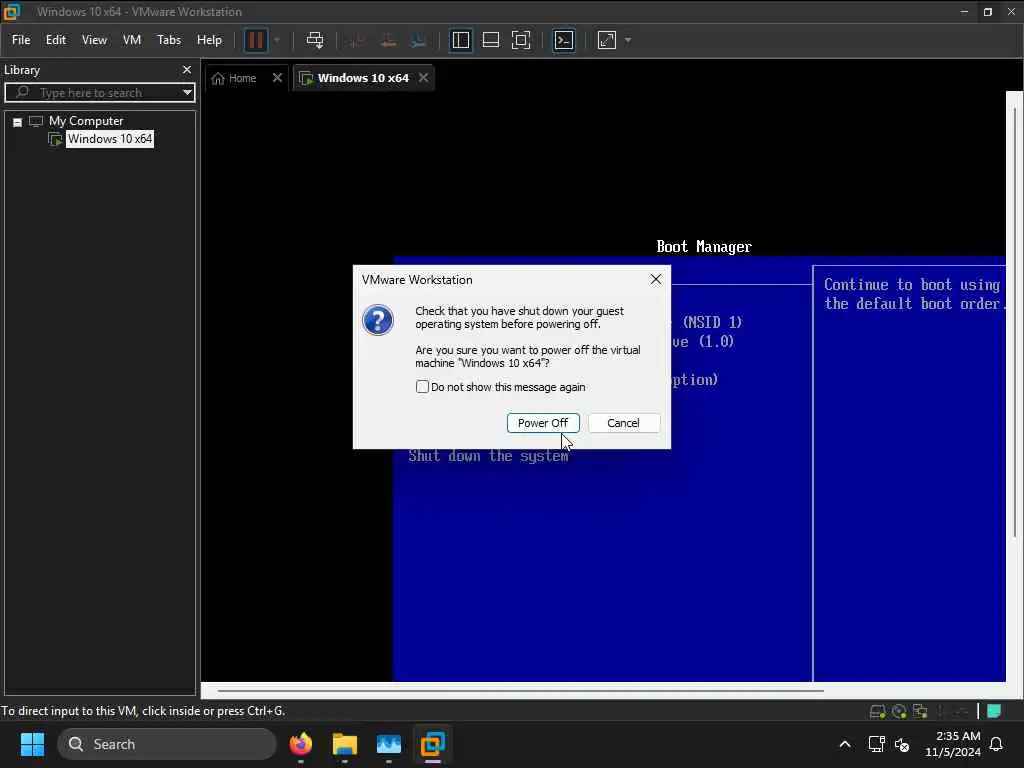The width and height of the screenshot is (1024, 768).
Task: Close the Library panel
Action: pos(187,69)
